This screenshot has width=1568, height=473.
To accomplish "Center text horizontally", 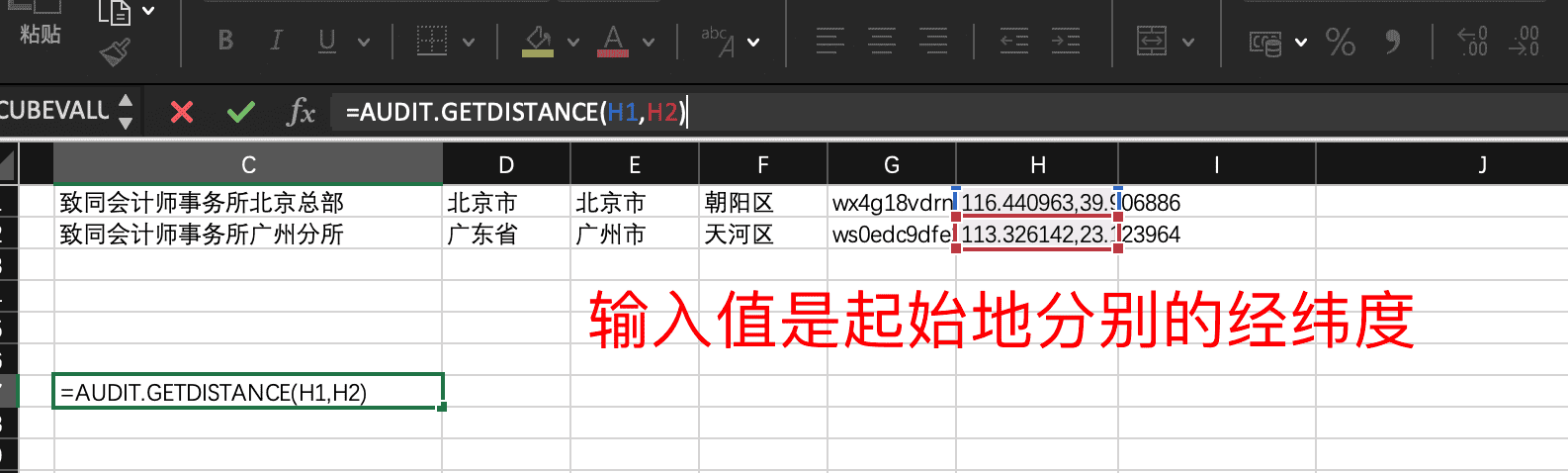I will (882, 41).
